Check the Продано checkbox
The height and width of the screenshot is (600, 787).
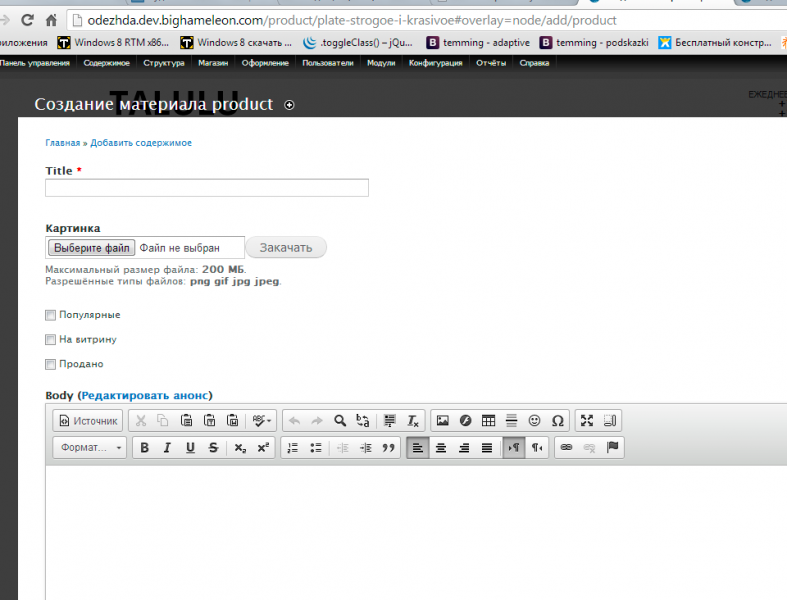click(x=50, y=365)
